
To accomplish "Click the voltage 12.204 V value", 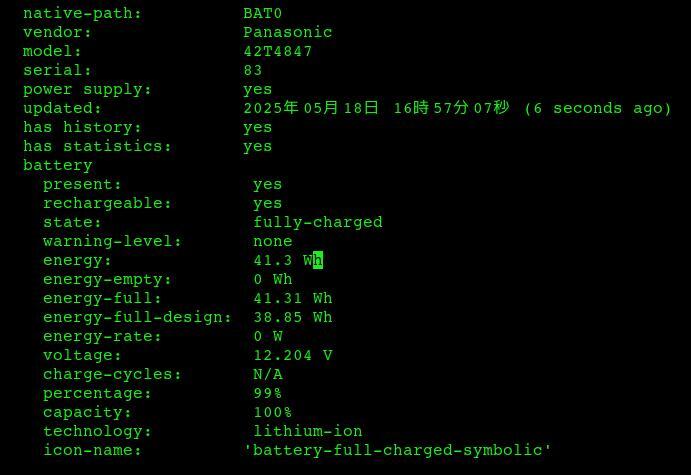I will [x=293, y=355].
